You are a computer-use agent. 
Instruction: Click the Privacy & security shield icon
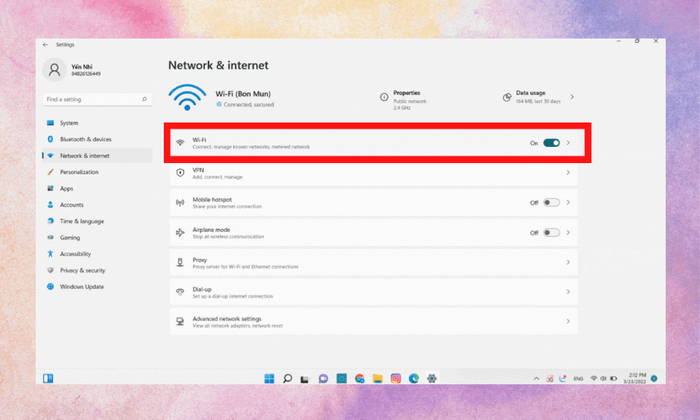[50, 270]
